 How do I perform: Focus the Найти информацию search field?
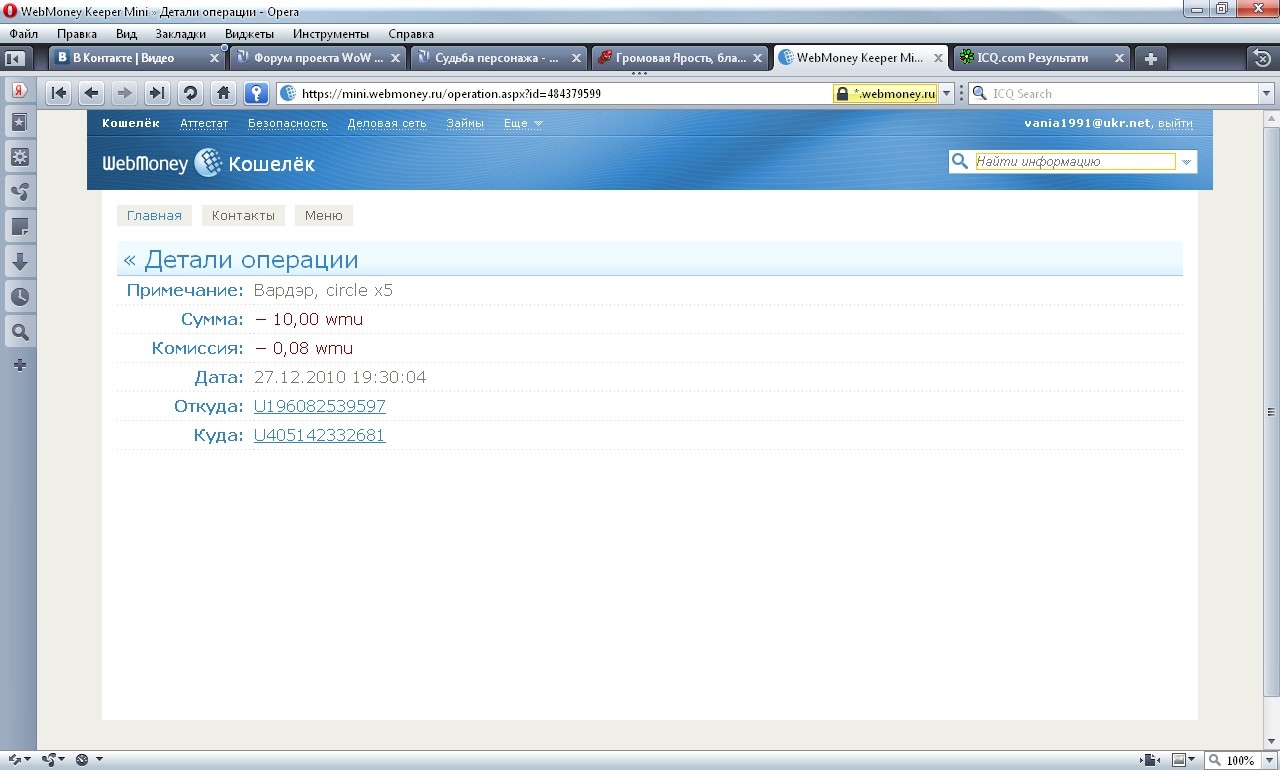coord(1075,162)
